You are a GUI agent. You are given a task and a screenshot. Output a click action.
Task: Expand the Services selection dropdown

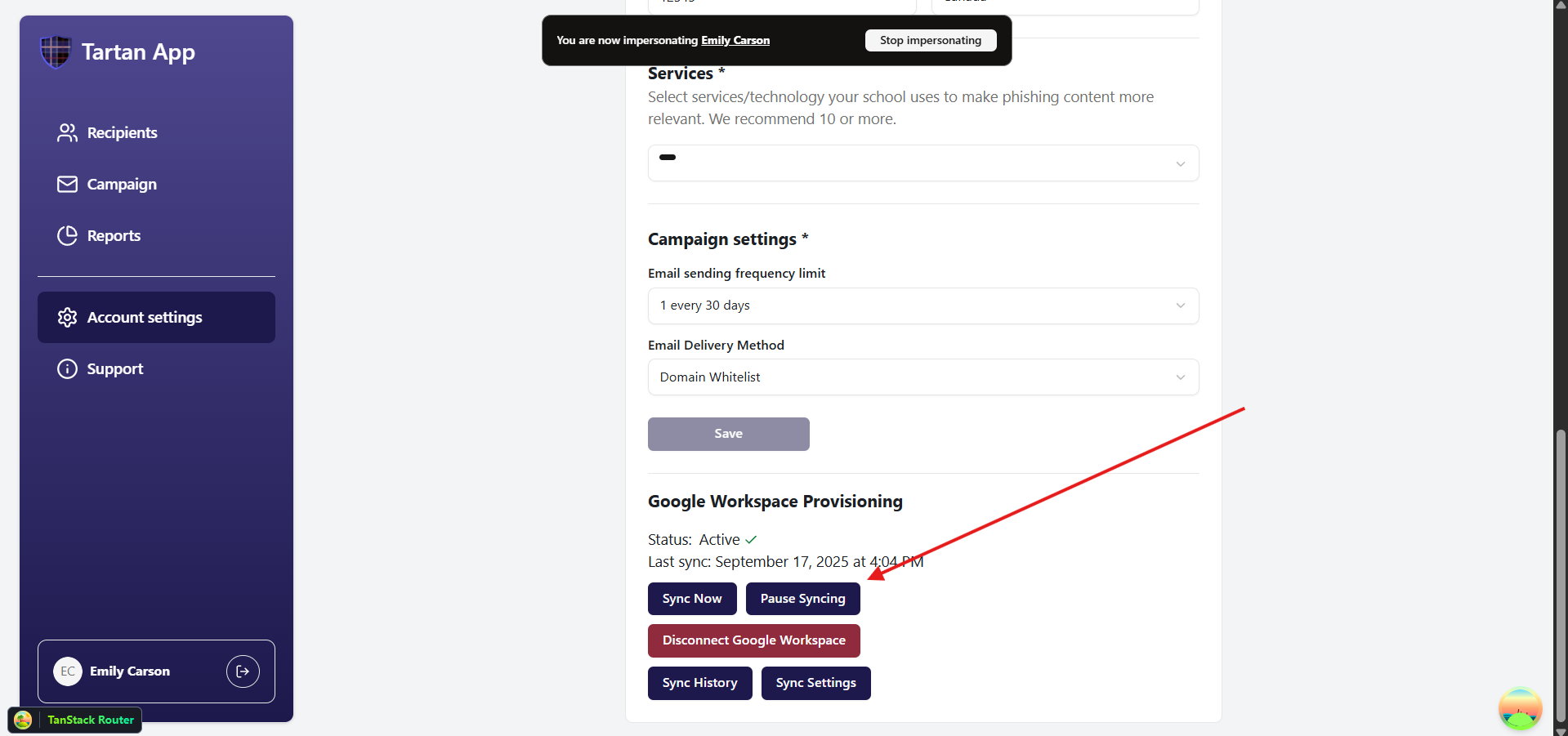pos(922,163)
